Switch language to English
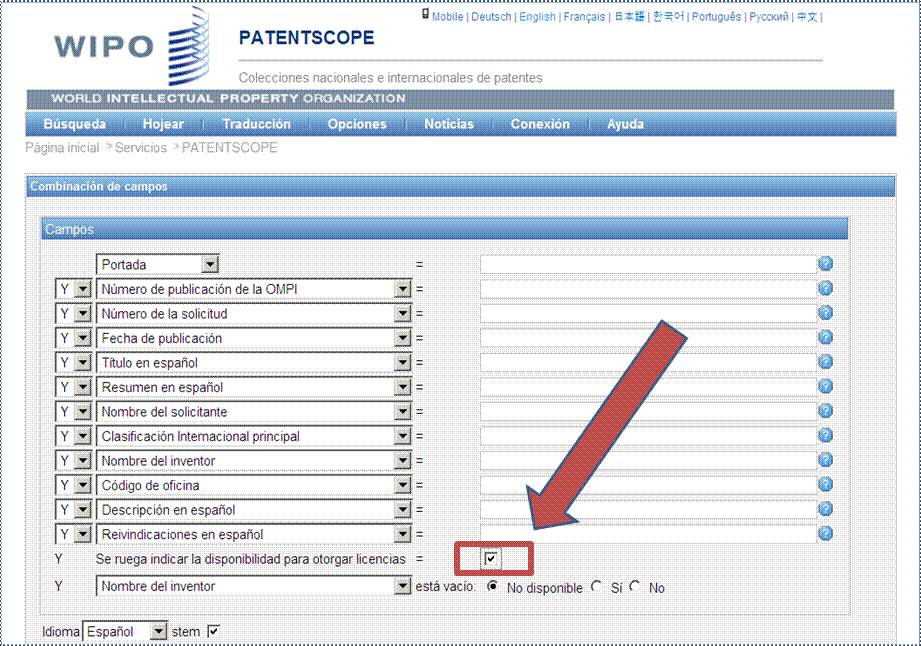The width and height of the screenshot is (921, 646). 537,17
